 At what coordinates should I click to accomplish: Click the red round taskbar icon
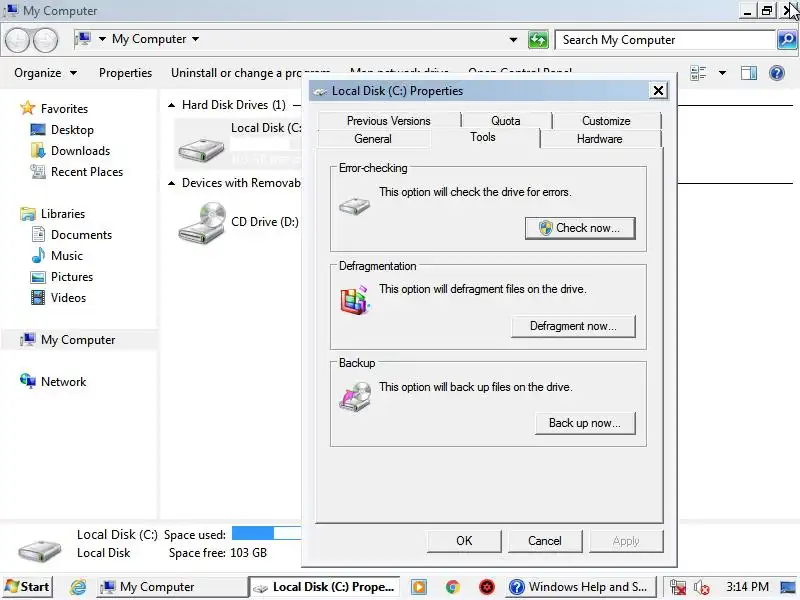coord(487,587)
